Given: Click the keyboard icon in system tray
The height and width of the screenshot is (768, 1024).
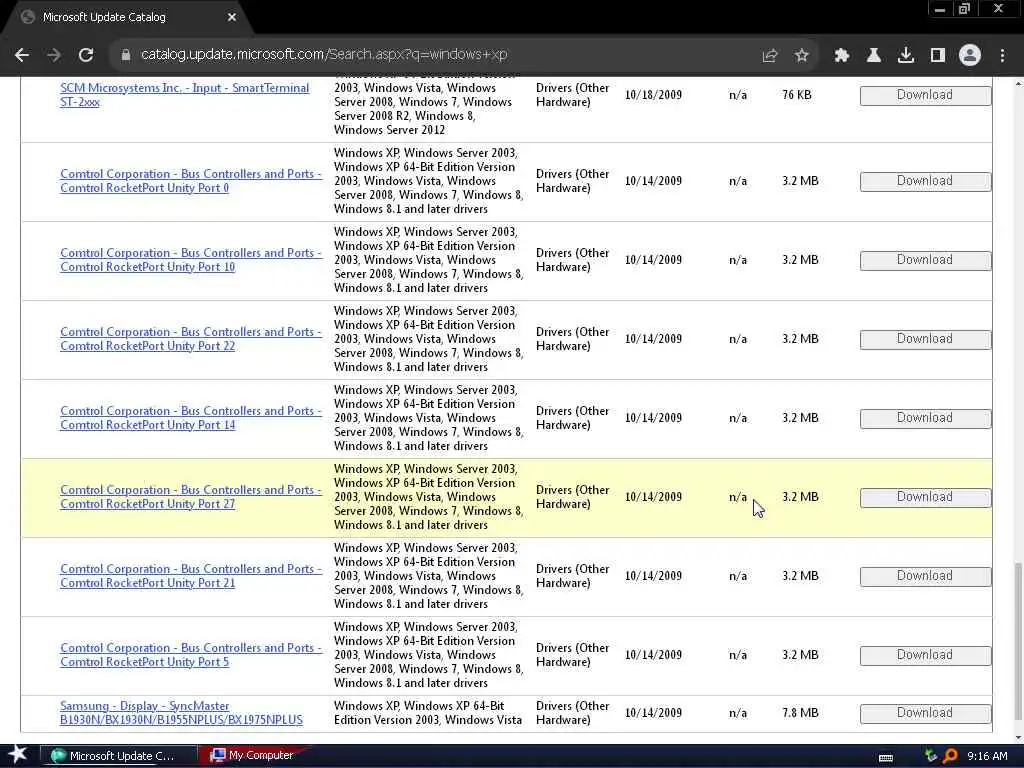Looking at the screenshot, I should tap(886, 758).
